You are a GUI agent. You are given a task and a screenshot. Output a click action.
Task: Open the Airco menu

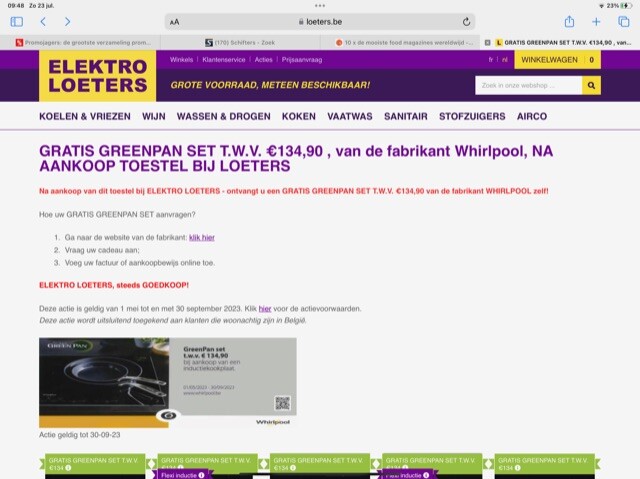pos(532,116)
